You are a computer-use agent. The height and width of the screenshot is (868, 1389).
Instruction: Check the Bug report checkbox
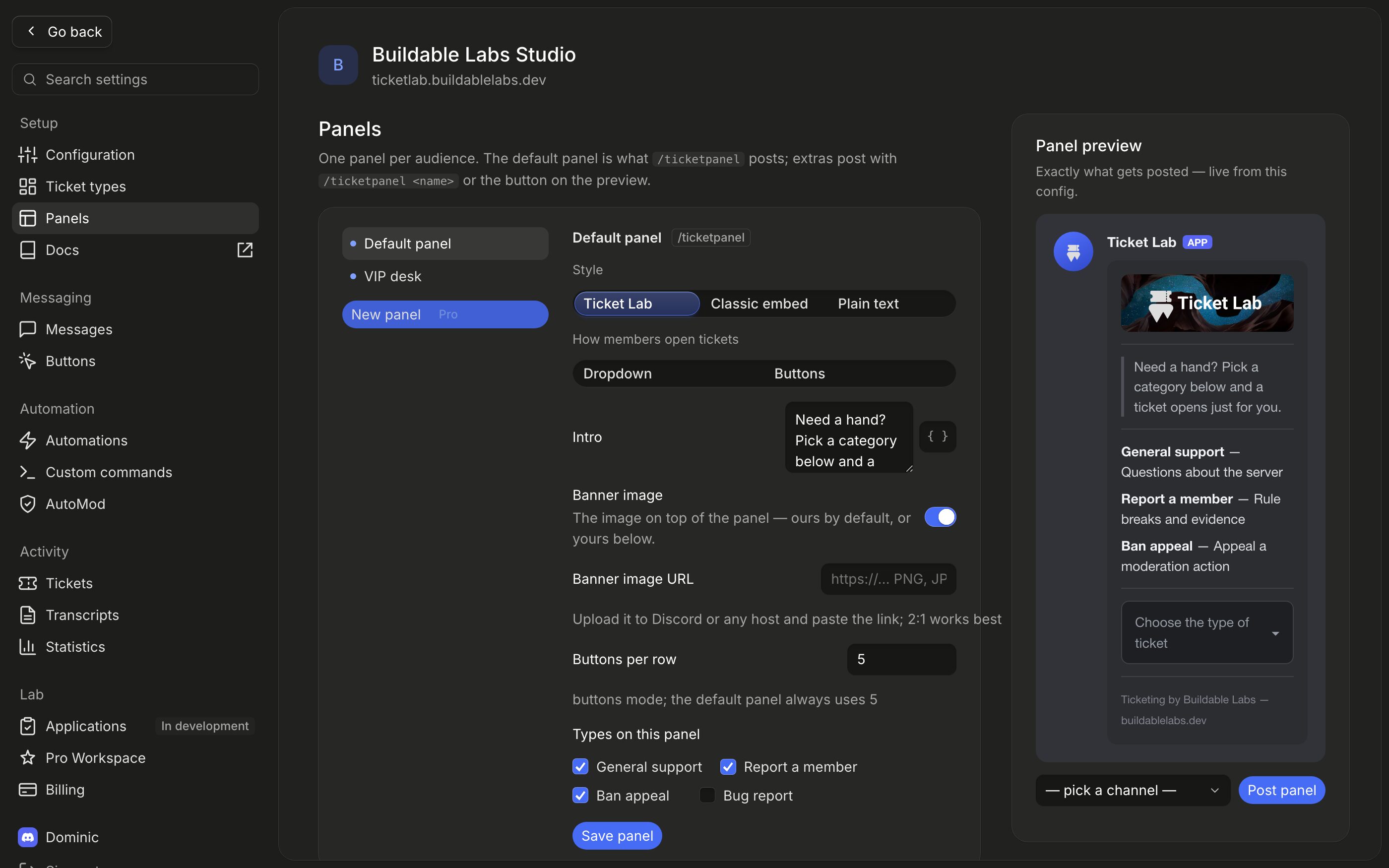pyautogui.click(x=707, y=795)
